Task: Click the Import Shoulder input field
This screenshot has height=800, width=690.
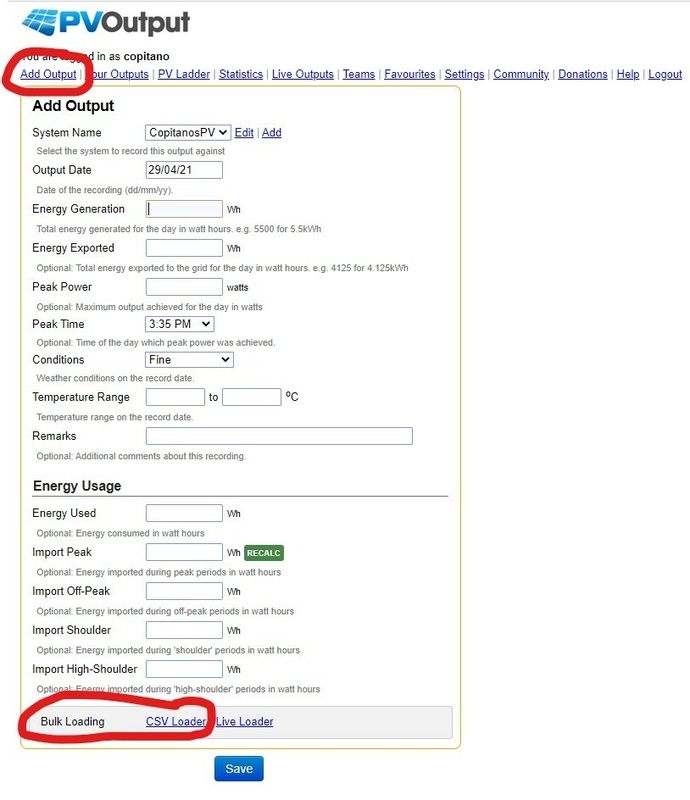Action: point(184,630)
